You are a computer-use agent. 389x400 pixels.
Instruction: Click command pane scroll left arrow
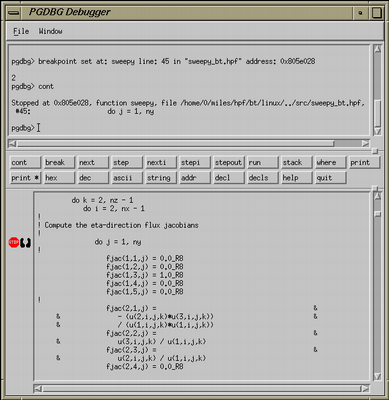pyautogui.click(x=12, y=143)
